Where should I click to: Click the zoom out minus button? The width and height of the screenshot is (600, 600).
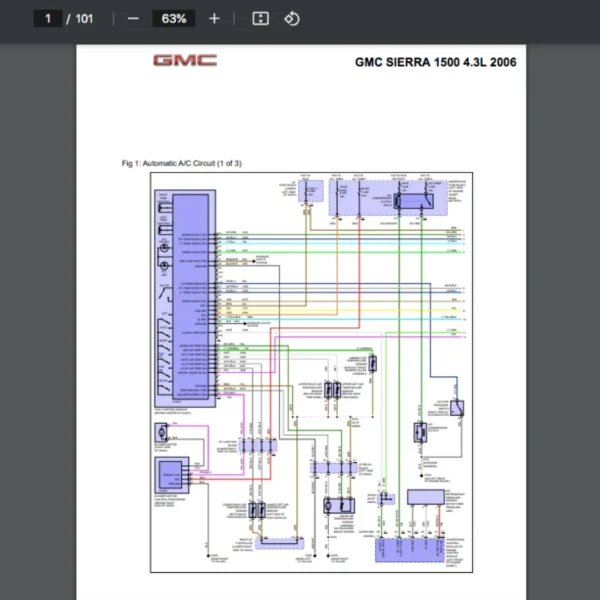[133, 18]
